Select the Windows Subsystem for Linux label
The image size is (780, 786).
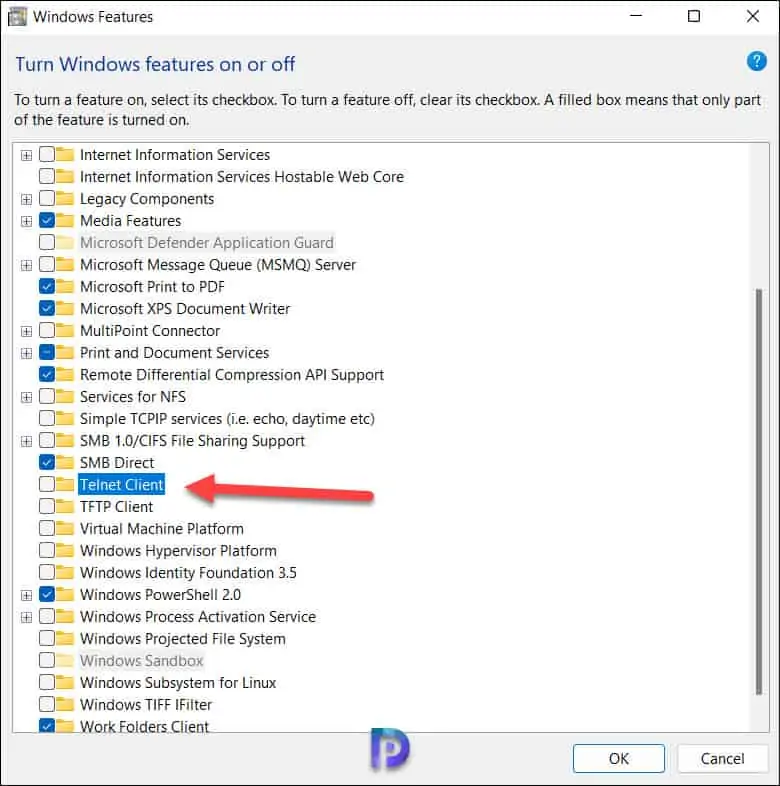pos(178,682)
